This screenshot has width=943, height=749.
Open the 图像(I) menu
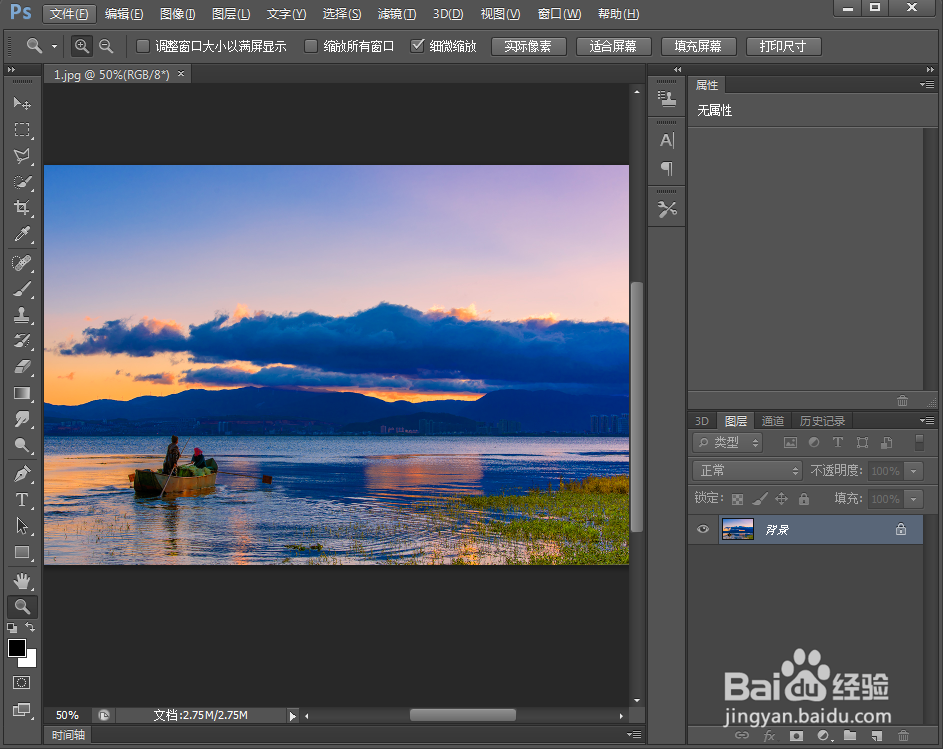click(x=177, y=14)
